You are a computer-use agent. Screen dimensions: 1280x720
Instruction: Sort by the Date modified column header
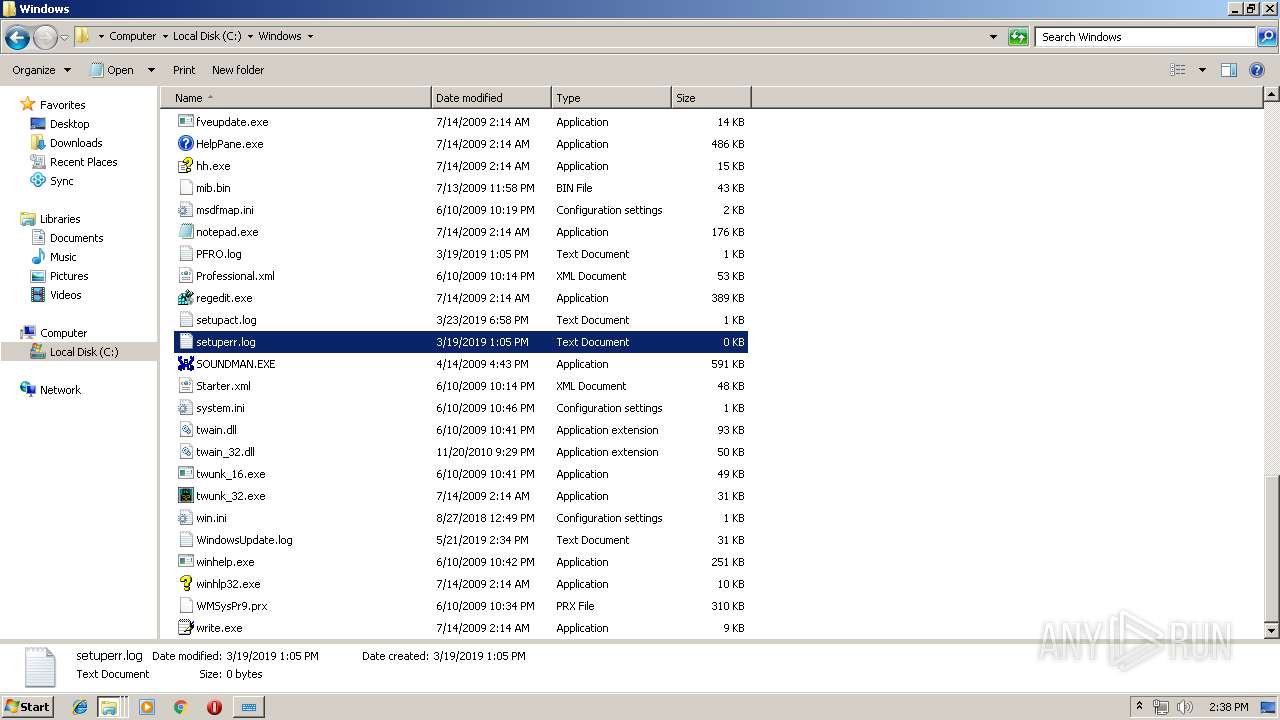(x=491, y=98)
